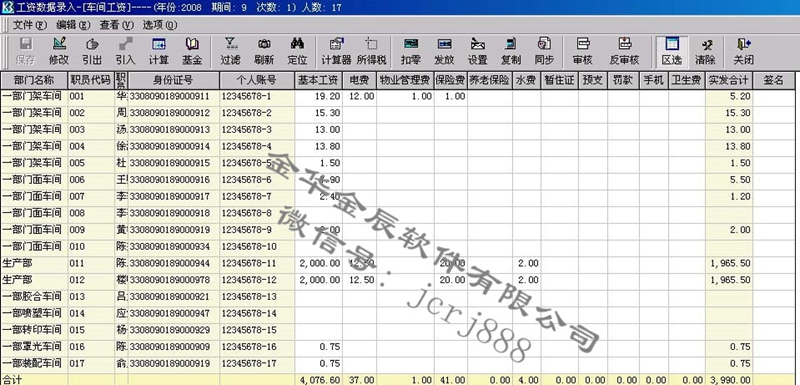Open the 选项(O) menu
The image size is (800, 385).
pos(160,25)
